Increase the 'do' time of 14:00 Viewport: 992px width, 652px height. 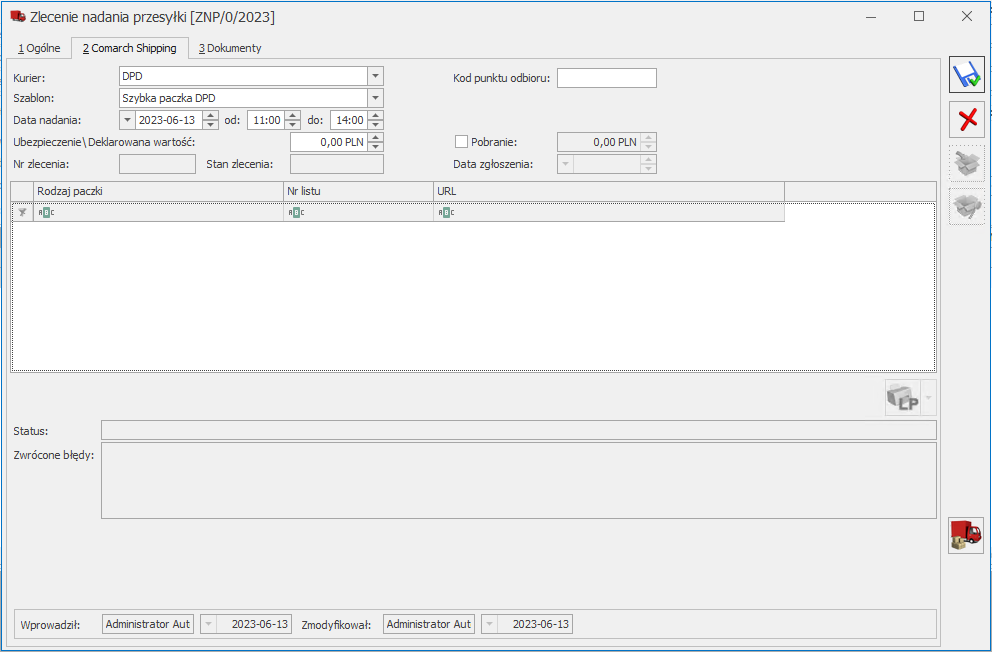click(376, 116)
